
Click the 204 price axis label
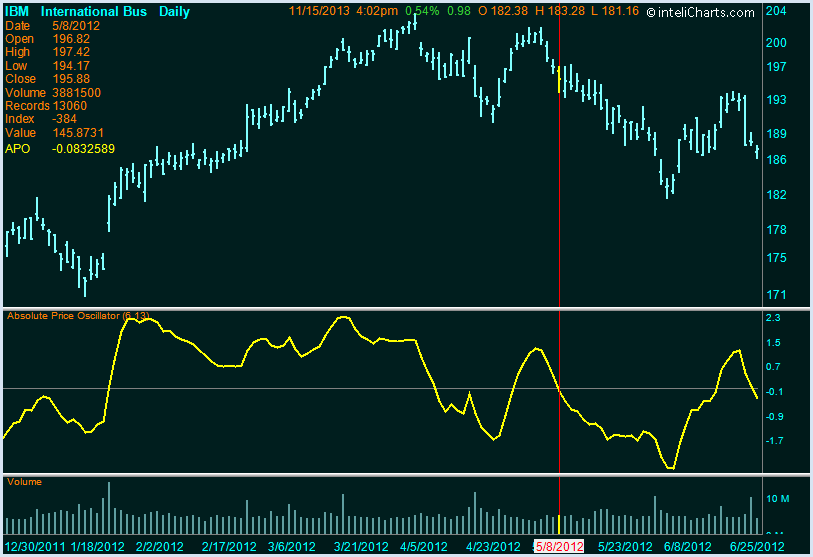coord(776,11)
